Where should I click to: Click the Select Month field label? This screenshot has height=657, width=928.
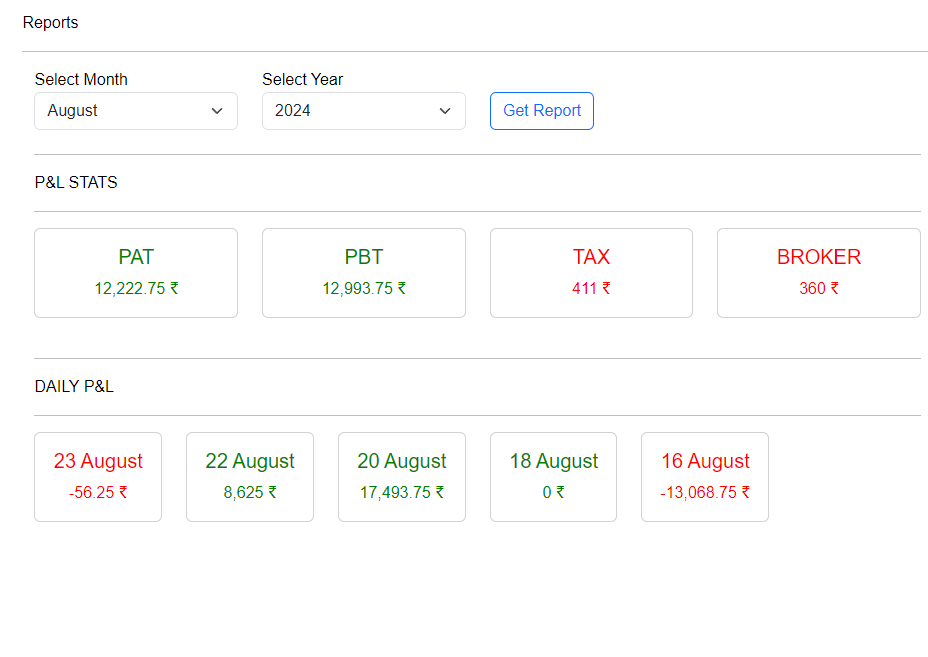click(81, 79)
